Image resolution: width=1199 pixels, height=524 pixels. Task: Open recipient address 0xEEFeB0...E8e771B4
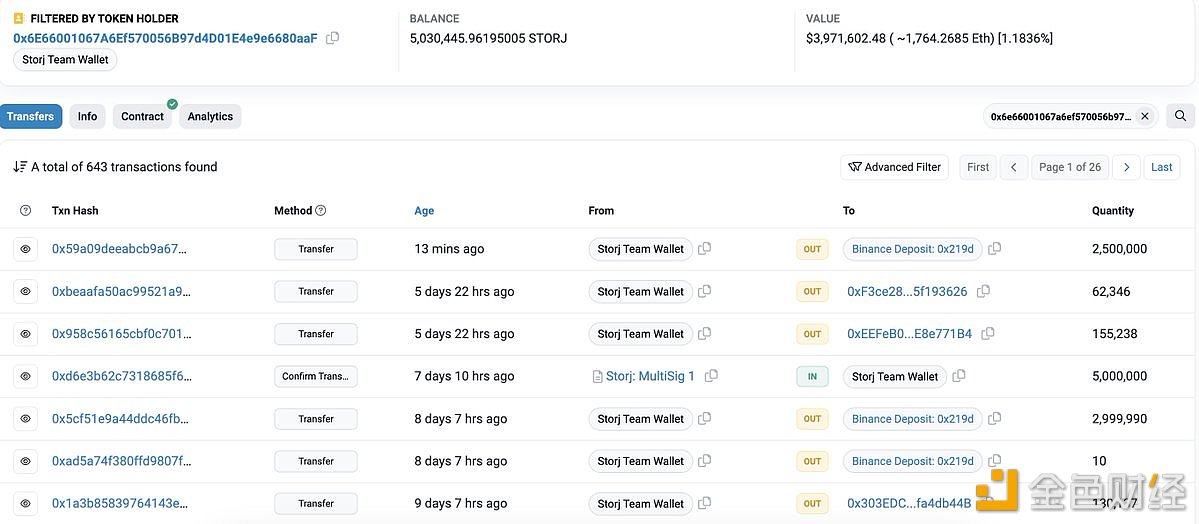pos(909,334)
